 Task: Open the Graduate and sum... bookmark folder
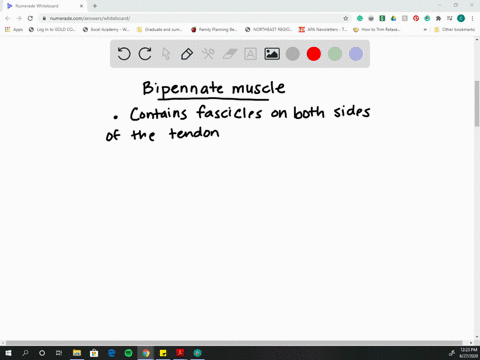pyautogui.click(x=160, y=29)
